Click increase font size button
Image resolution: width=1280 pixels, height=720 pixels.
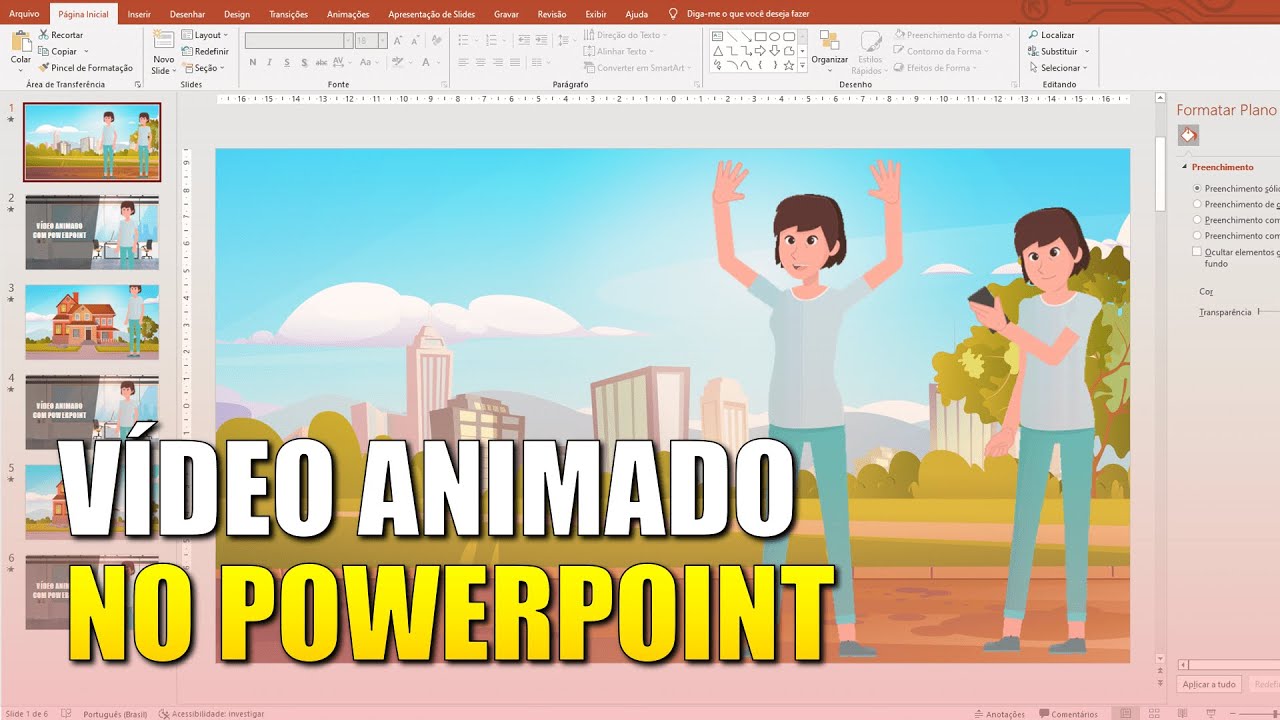click(x=399, y=41)
